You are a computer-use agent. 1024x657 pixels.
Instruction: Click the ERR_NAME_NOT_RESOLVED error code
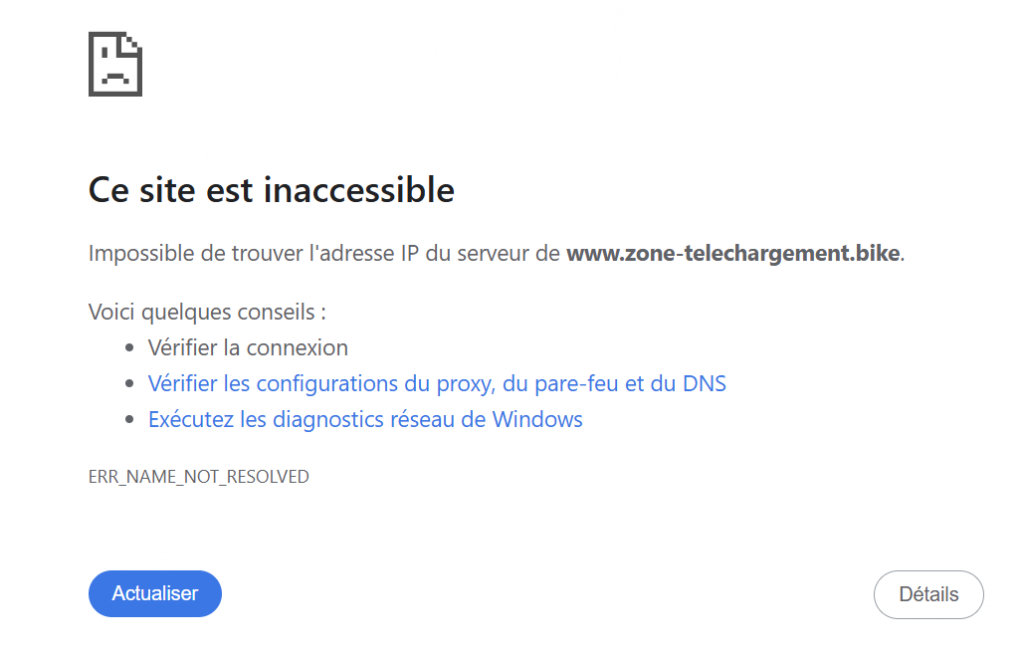point(199,477)
